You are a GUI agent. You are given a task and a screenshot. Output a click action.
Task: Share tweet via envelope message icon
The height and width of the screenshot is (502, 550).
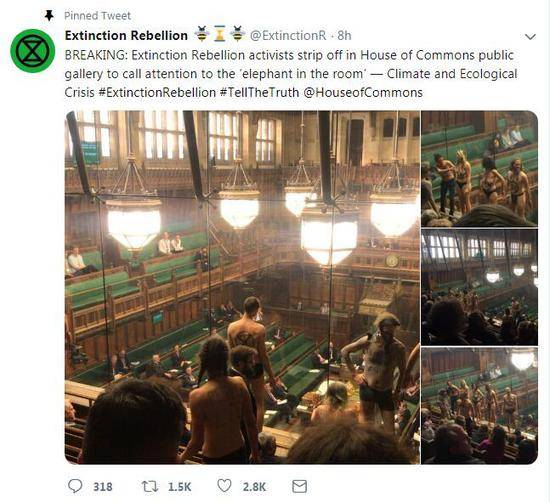click(x=299, y=487)
